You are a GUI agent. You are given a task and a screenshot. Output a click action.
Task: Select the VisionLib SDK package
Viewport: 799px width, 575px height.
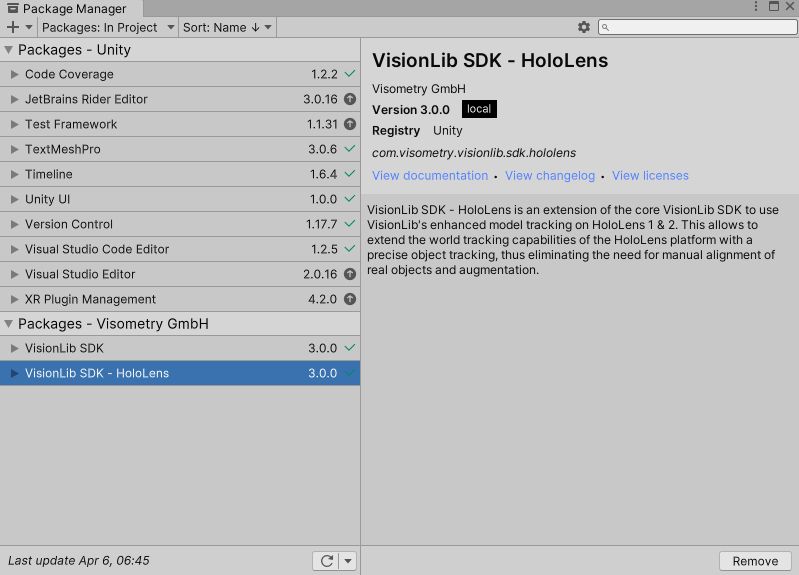click(x=180, y=348)
